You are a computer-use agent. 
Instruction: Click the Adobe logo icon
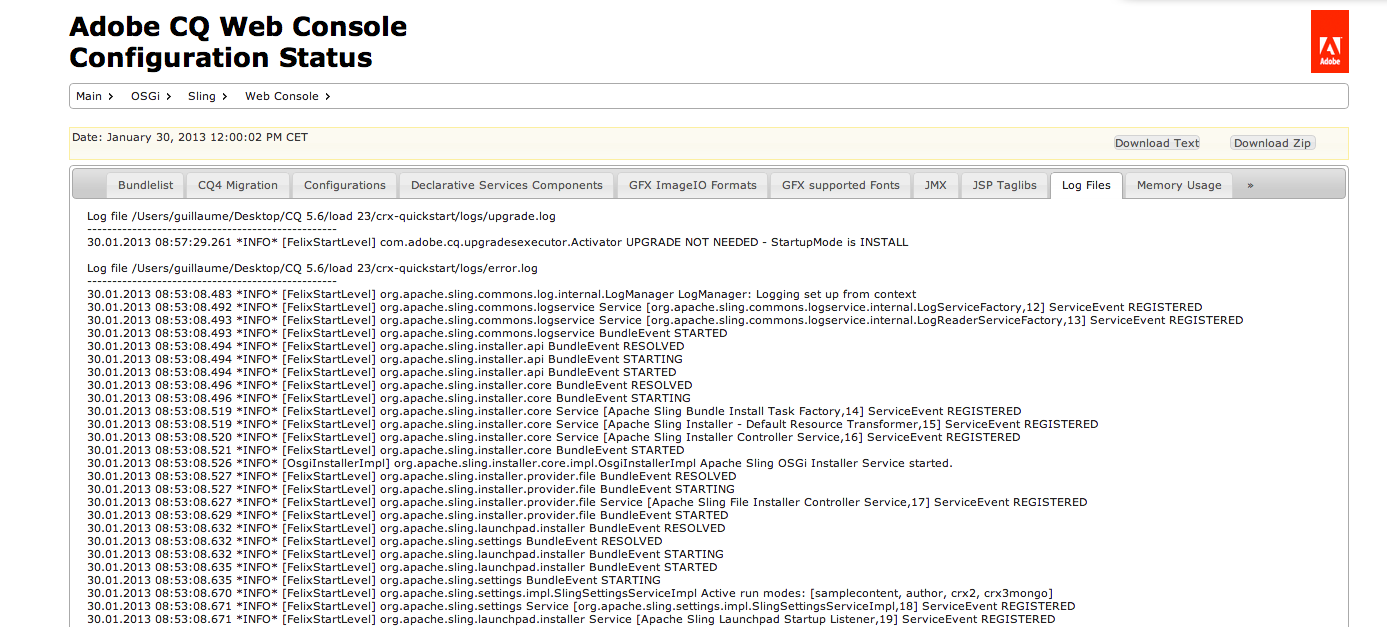point(1329,42)
